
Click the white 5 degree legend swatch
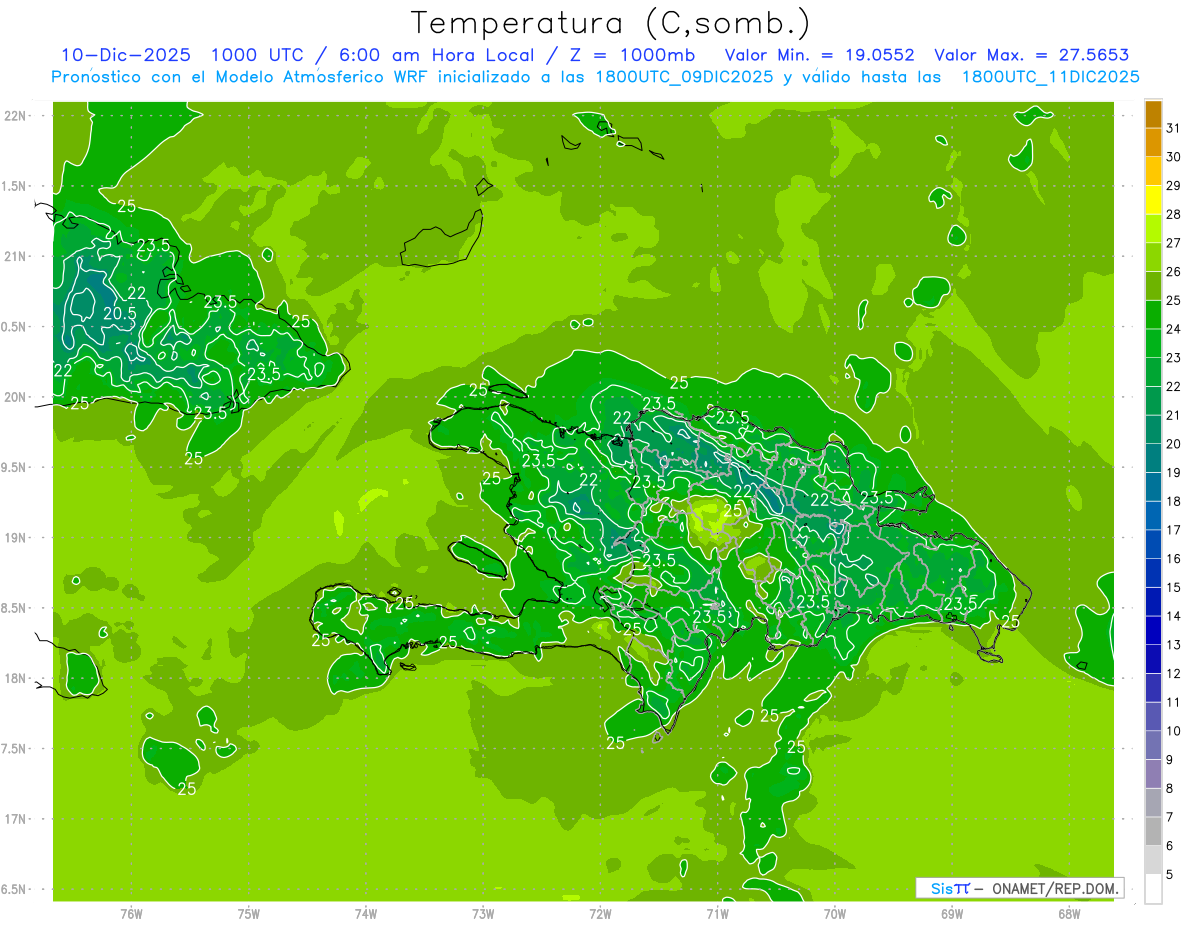point(1153,889)
